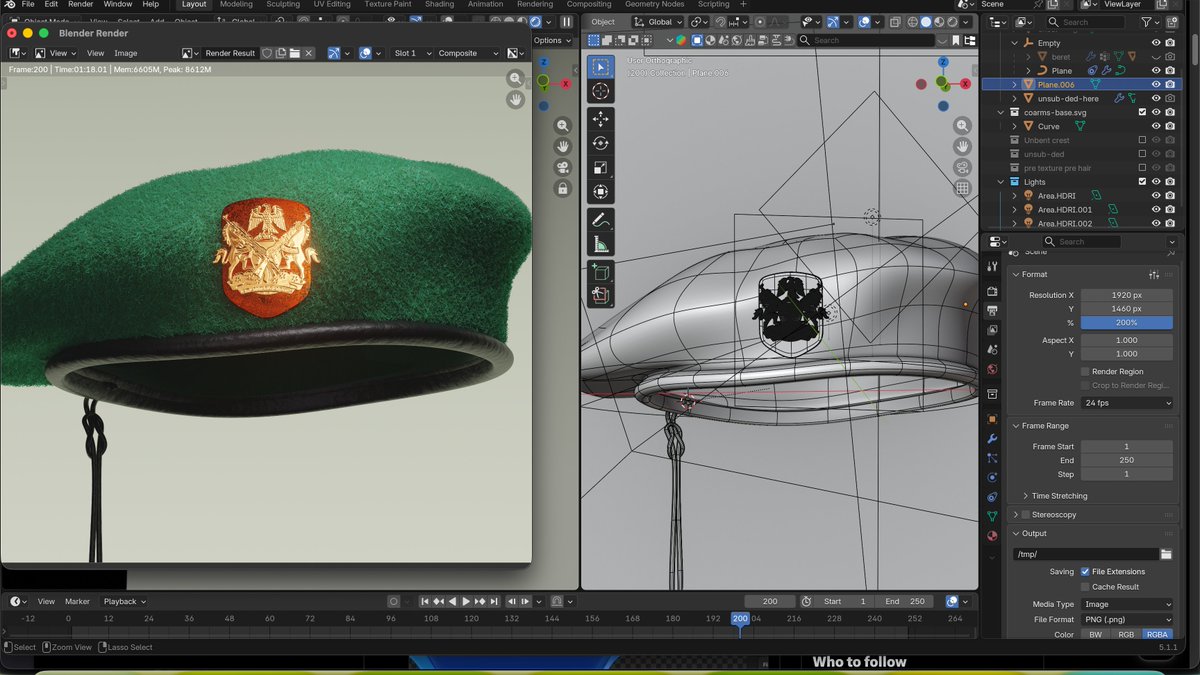The width and height of the screenshot is (1200, 675).
Task: Select the Add Cube tool
Action: click(600, 271)
